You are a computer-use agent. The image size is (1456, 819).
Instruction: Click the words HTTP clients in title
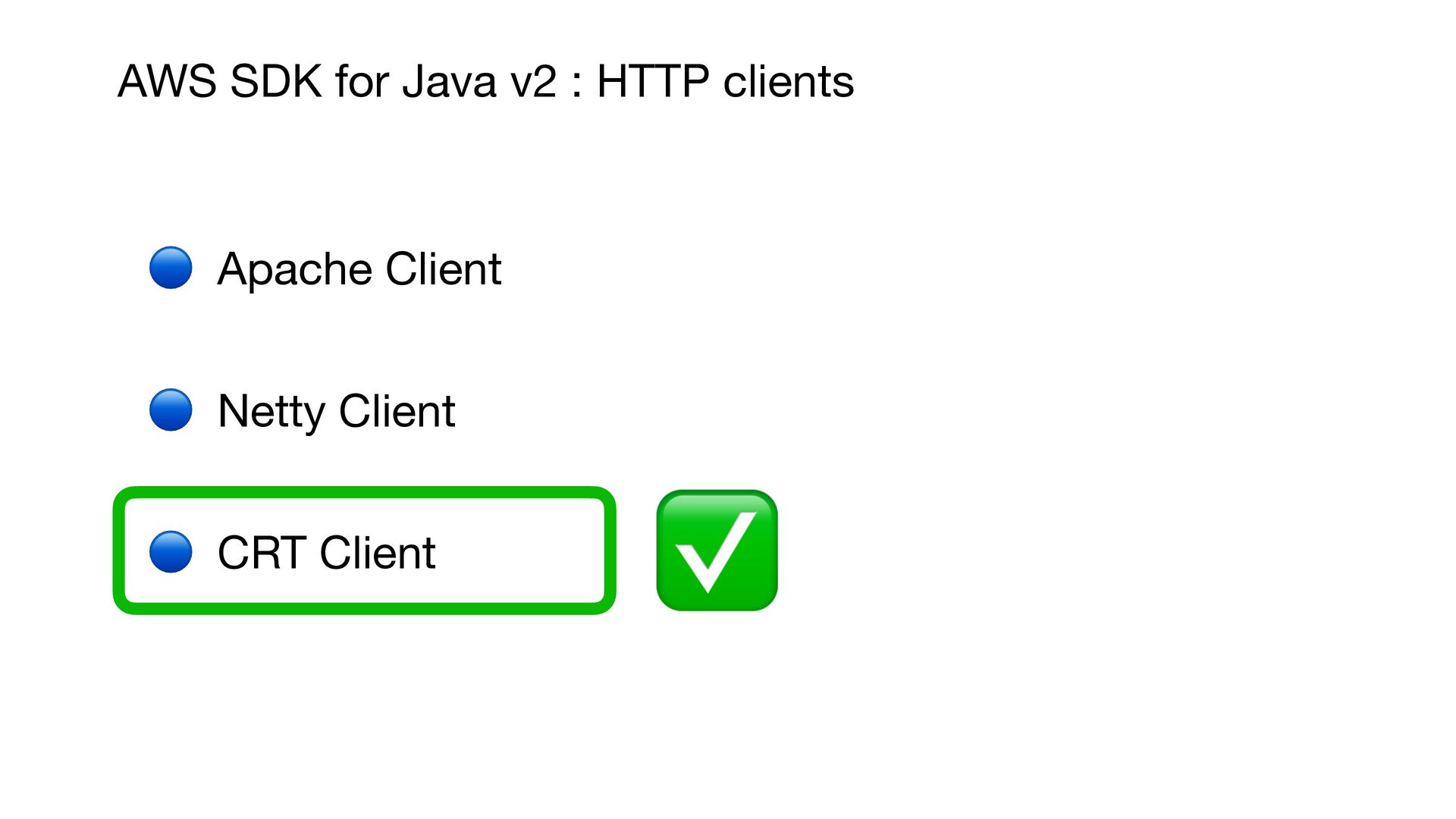click(726, 81)
